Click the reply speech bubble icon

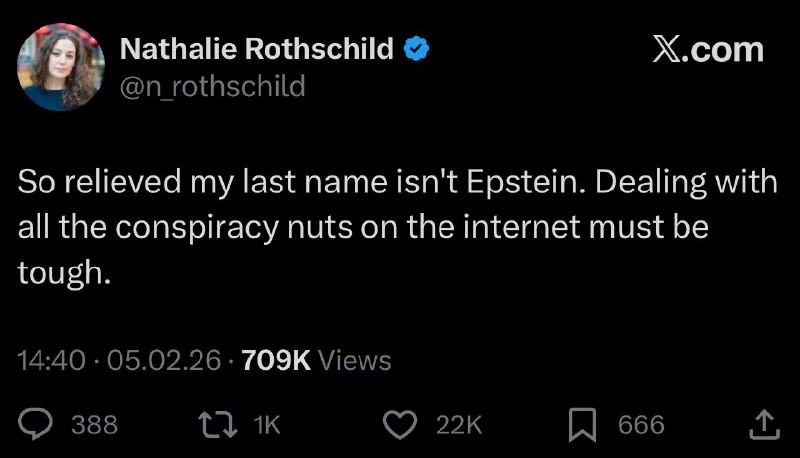(x=36, y=425)
